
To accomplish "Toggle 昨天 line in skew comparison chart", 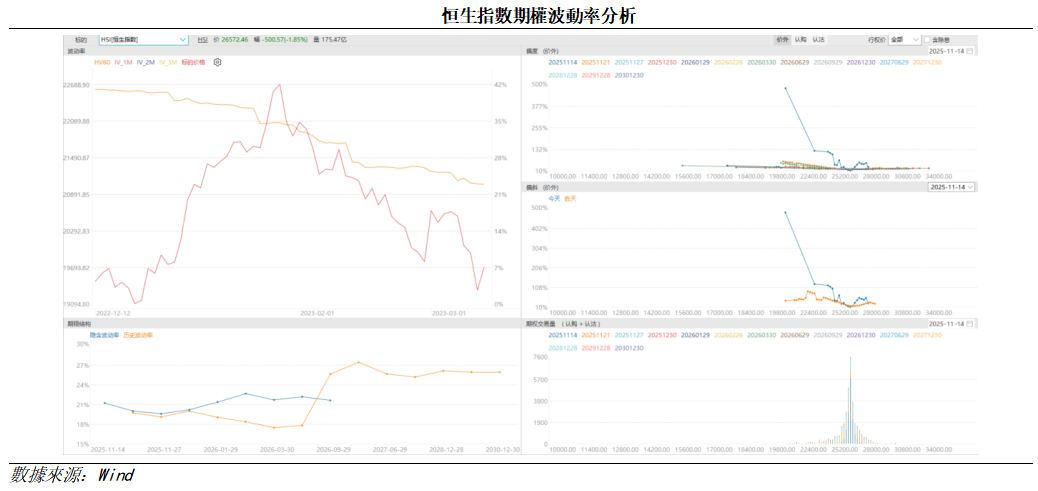I will coord(571,198).
